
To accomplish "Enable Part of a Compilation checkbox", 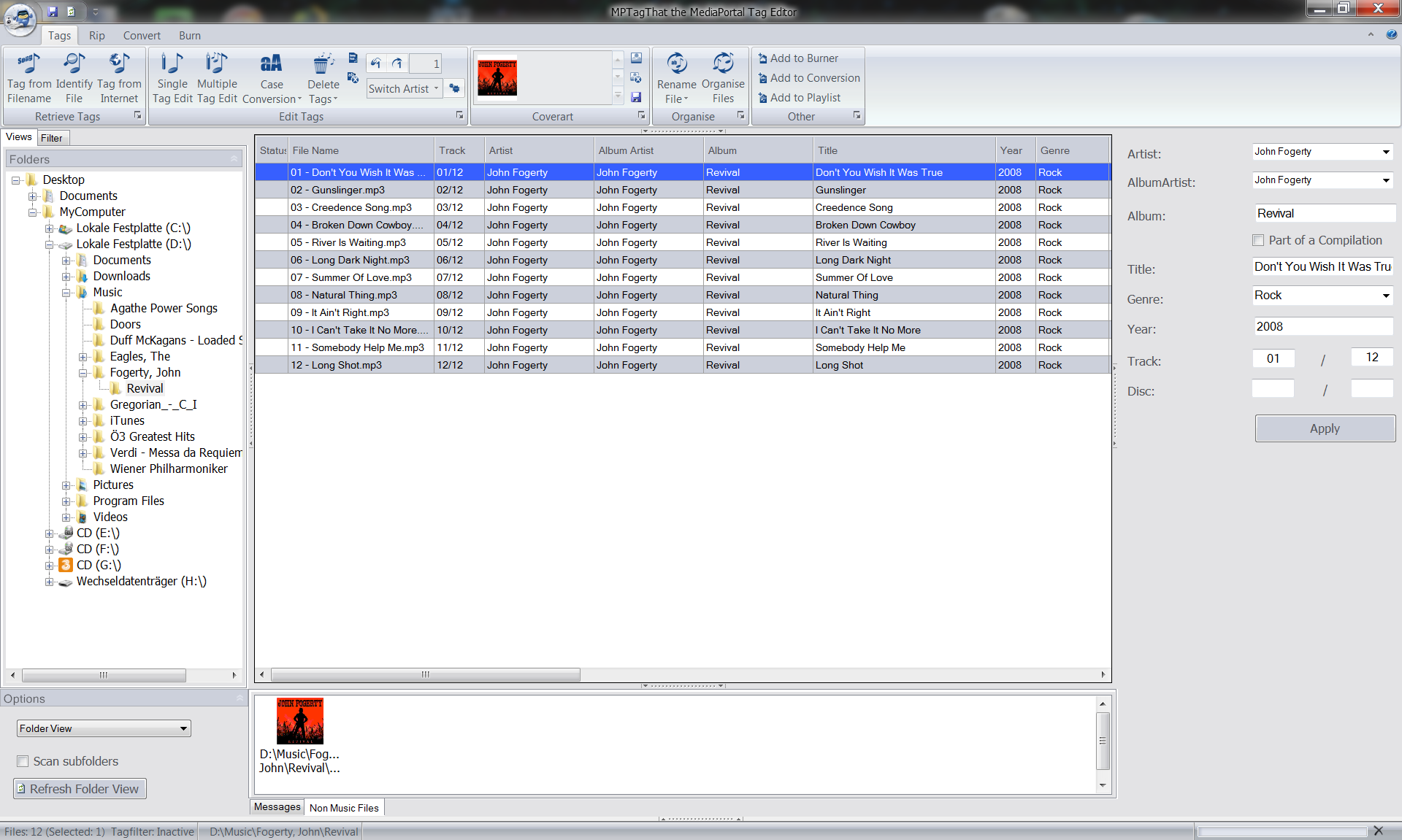I will (x=1258, y=240).
